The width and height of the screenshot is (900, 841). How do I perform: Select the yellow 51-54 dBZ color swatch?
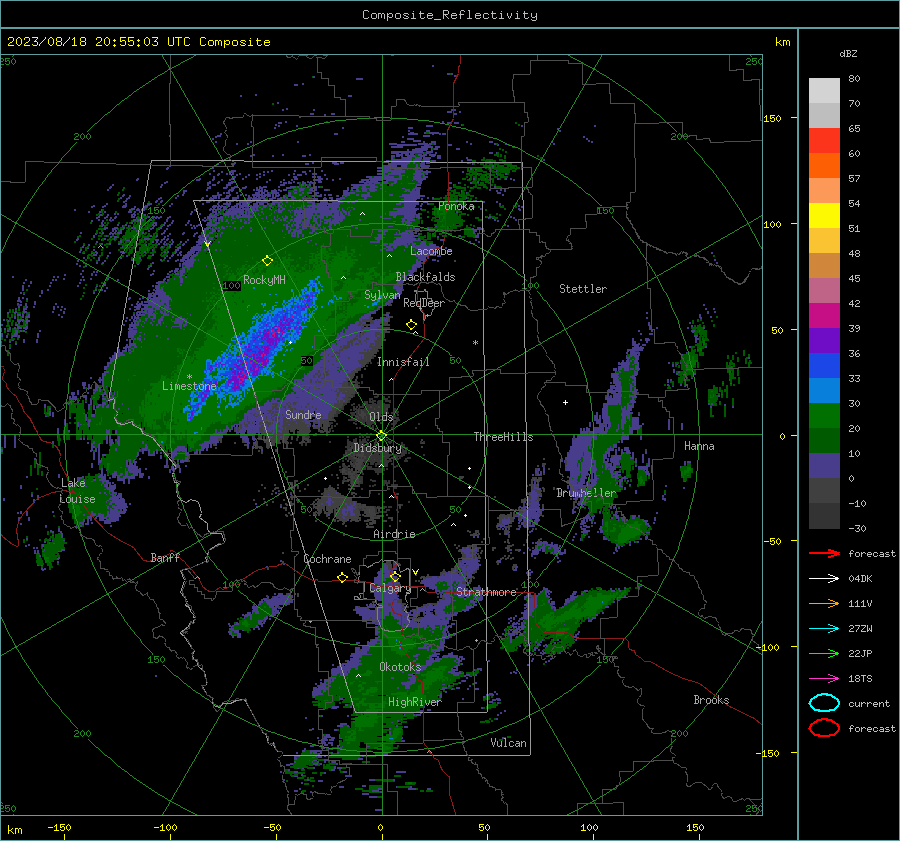(824, 216)
